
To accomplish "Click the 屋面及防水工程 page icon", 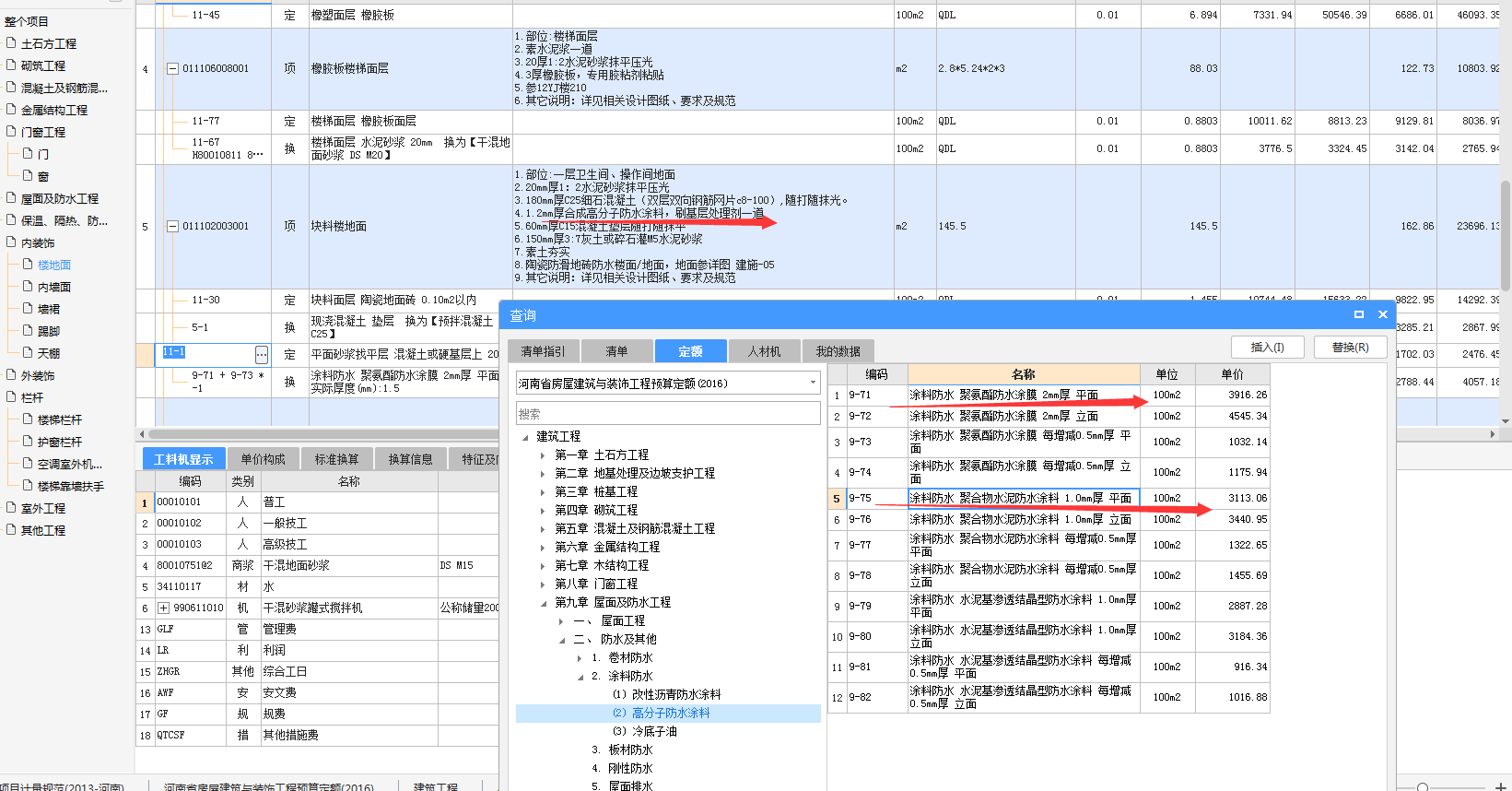I will 11,198.
